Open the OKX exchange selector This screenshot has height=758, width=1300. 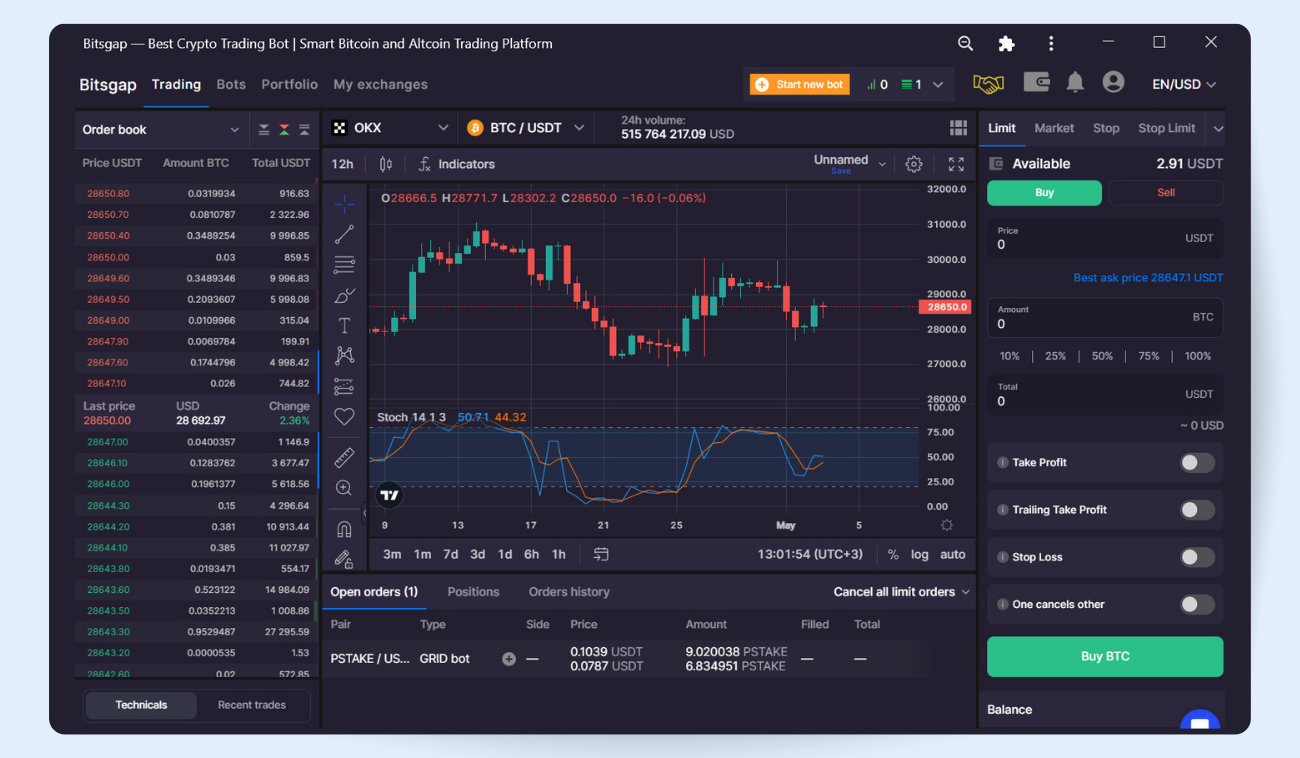coord(390,128)
